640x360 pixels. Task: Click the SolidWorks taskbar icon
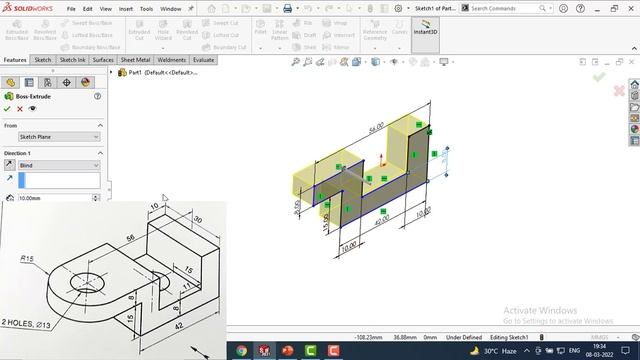point(264,351)
